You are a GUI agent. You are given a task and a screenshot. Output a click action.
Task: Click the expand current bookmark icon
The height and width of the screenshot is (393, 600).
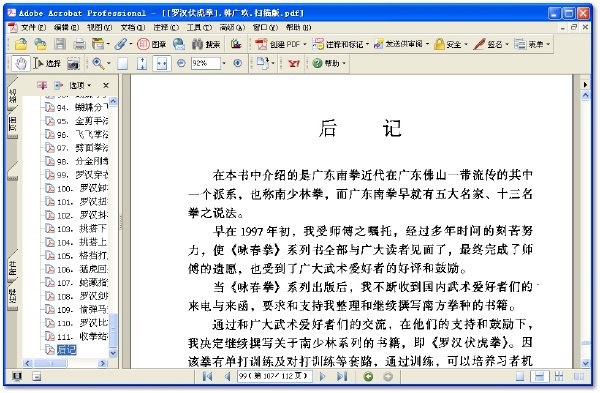click(x=58, y=85)
